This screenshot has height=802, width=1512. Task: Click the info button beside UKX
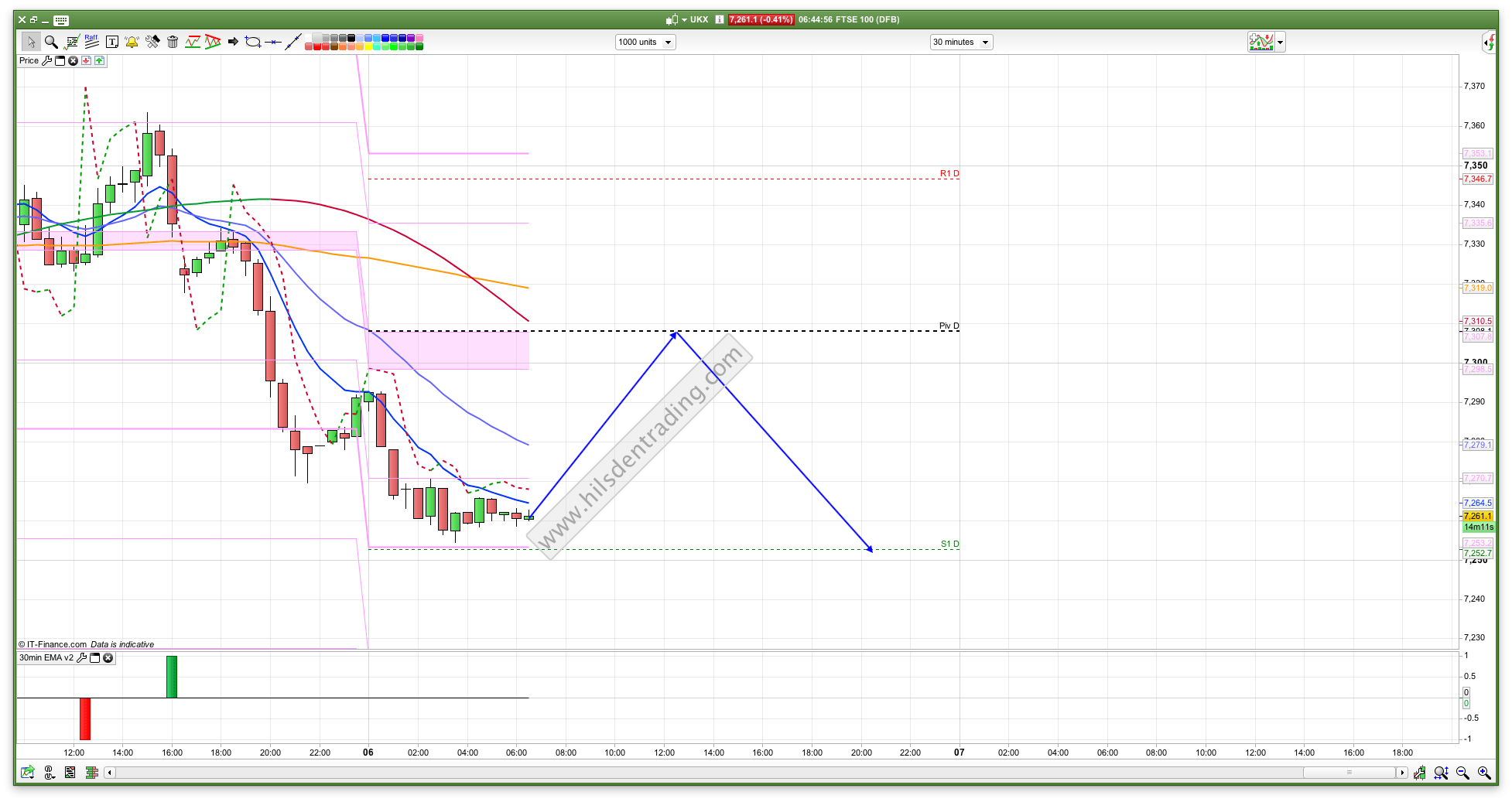click(720, 19)
